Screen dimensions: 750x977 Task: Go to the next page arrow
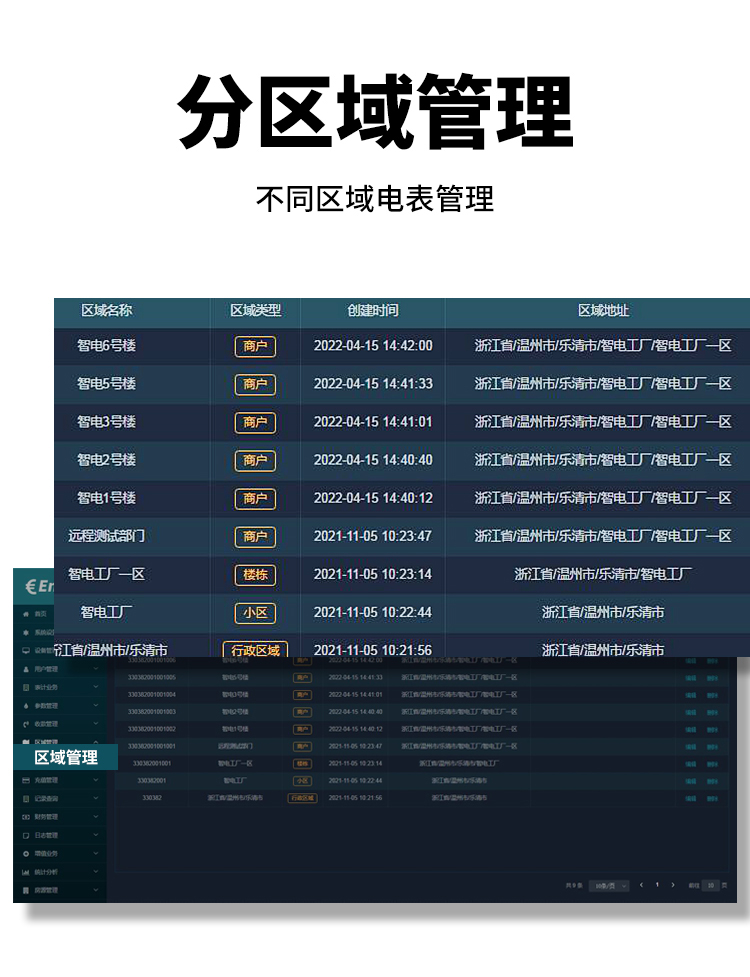coord(673,885)
